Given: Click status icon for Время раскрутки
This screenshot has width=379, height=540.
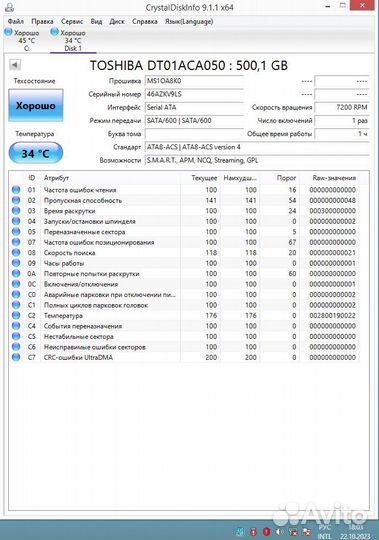Looking at the screenshot, I should click(16, 211).
